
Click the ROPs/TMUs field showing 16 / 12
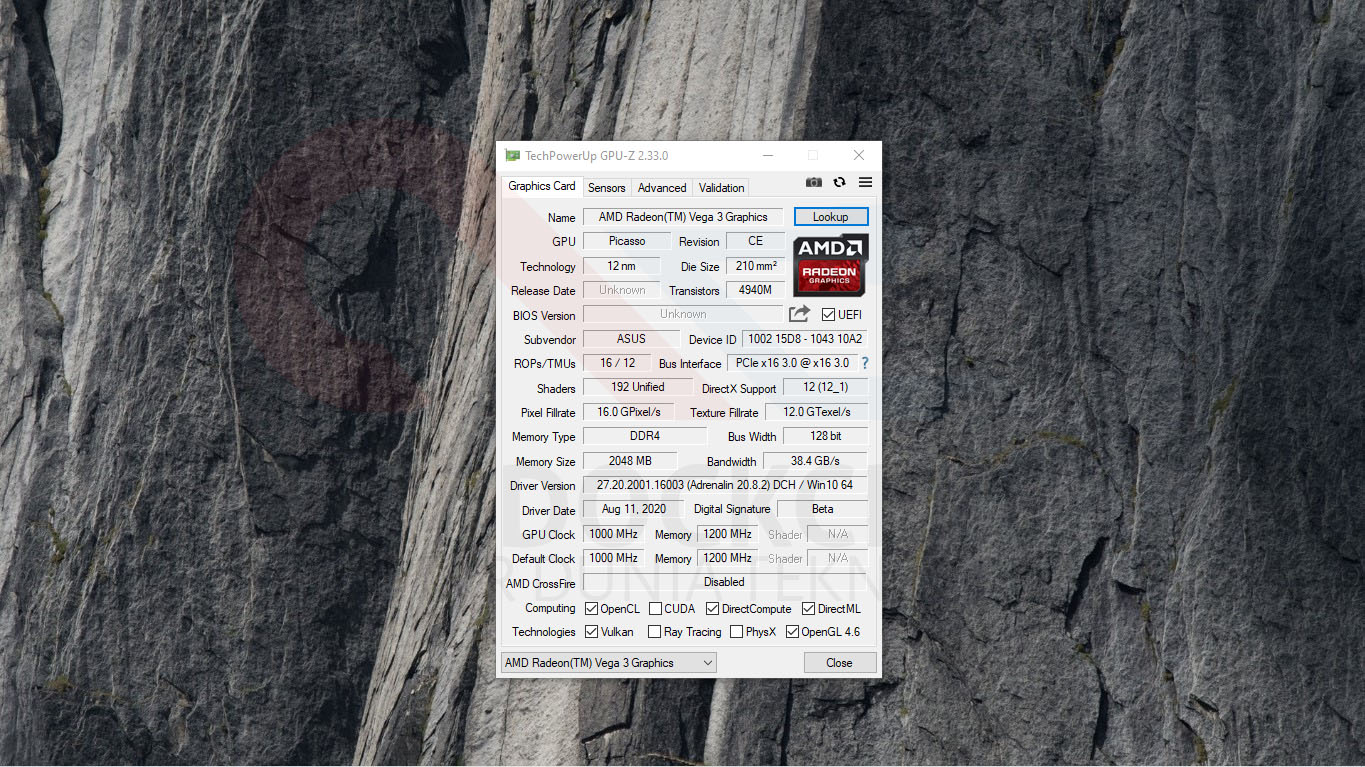[x=618, y=363]
